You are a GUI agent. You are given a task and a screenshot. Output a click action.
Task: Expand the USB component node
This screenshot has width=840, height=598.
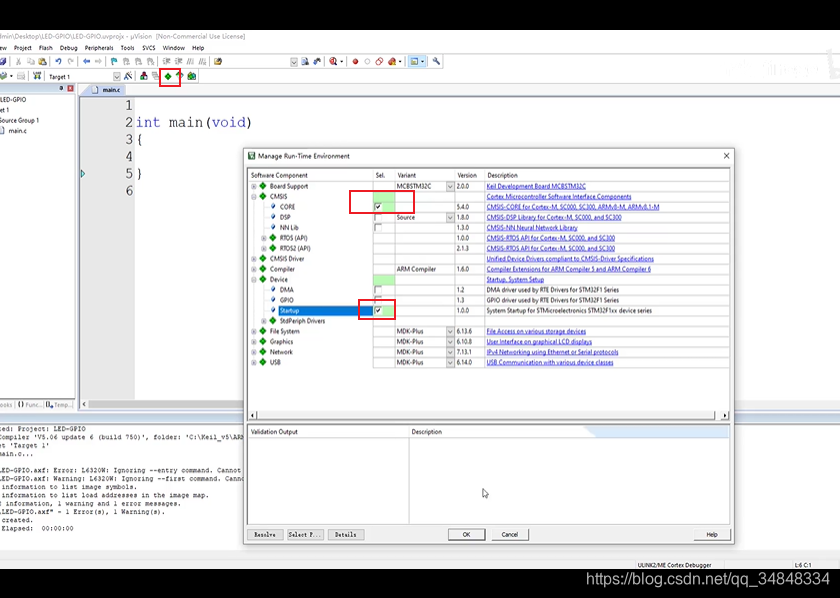[x=254, y=363]
